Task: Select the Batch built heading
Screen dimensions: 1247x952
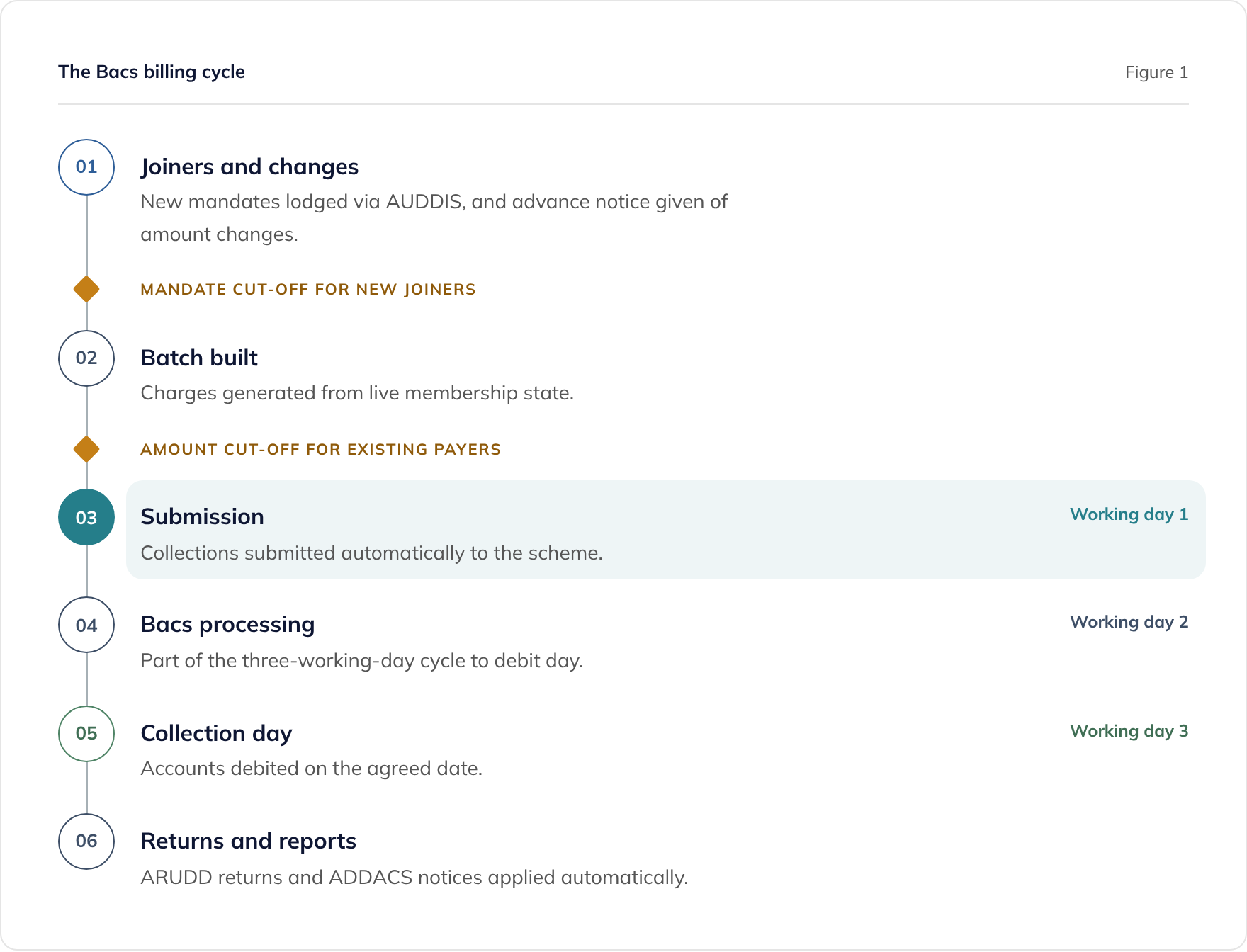Action: (199, 358)
